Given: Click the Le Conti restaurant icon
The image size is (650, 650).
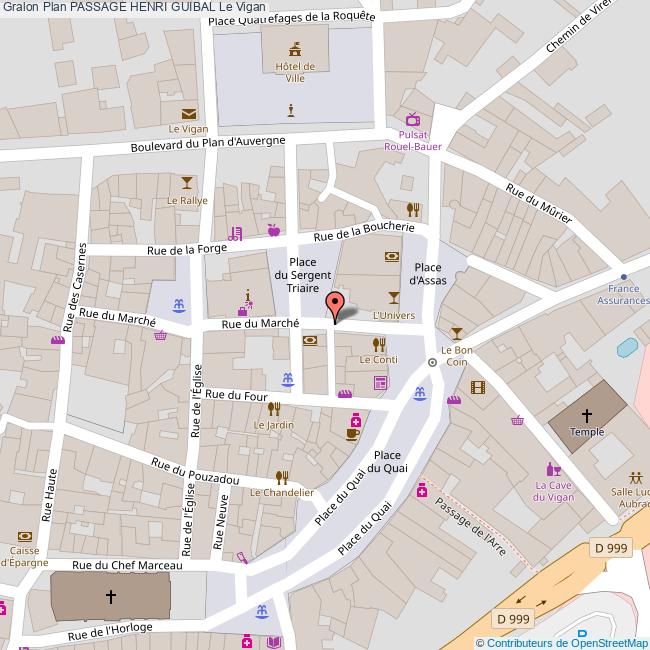Looking at the screenshot, I should (378, 344).
